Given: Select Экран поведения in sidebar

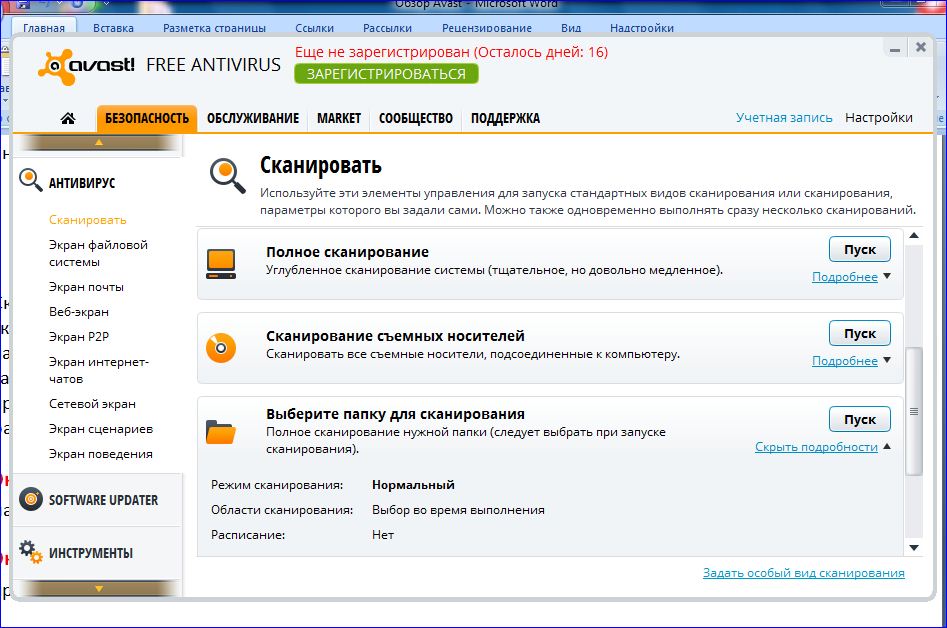Looking at the screenshot, I should [x=101, y=453].
